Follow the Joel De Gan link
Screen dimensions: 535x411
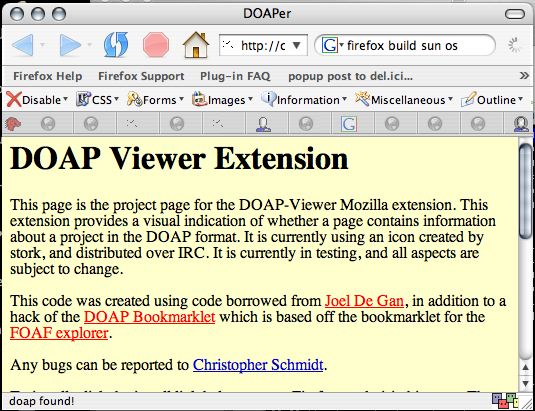(364, 301)
